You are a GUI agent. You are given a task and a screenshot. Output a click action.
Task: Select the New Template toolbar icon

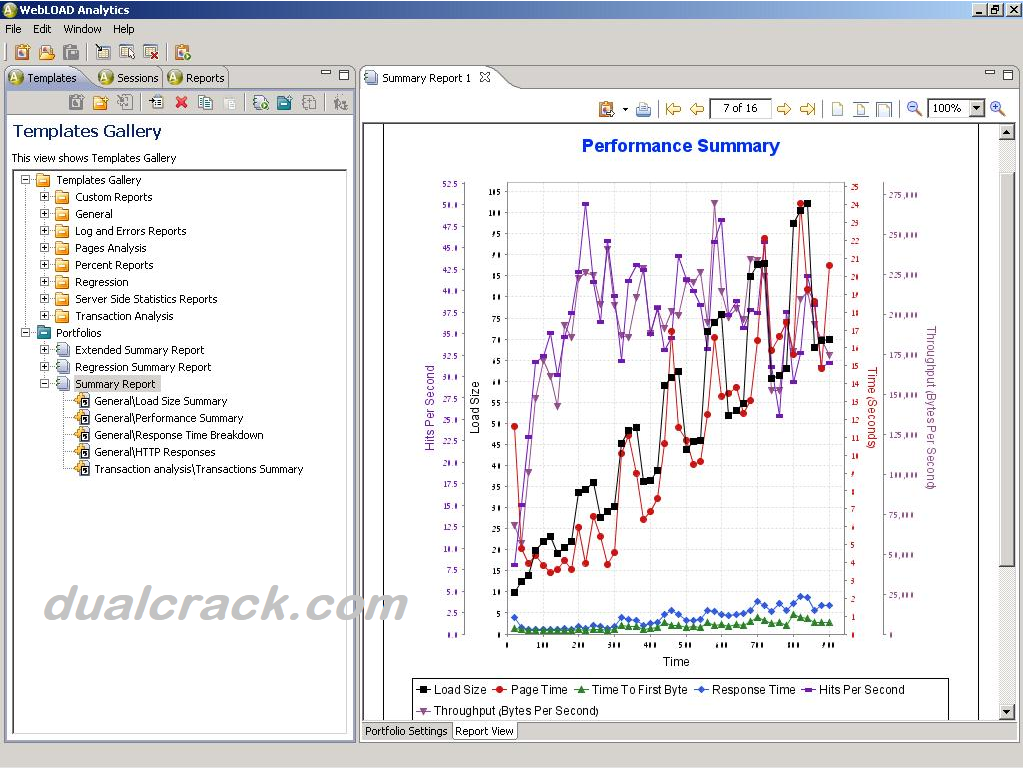tap(77, 102)
